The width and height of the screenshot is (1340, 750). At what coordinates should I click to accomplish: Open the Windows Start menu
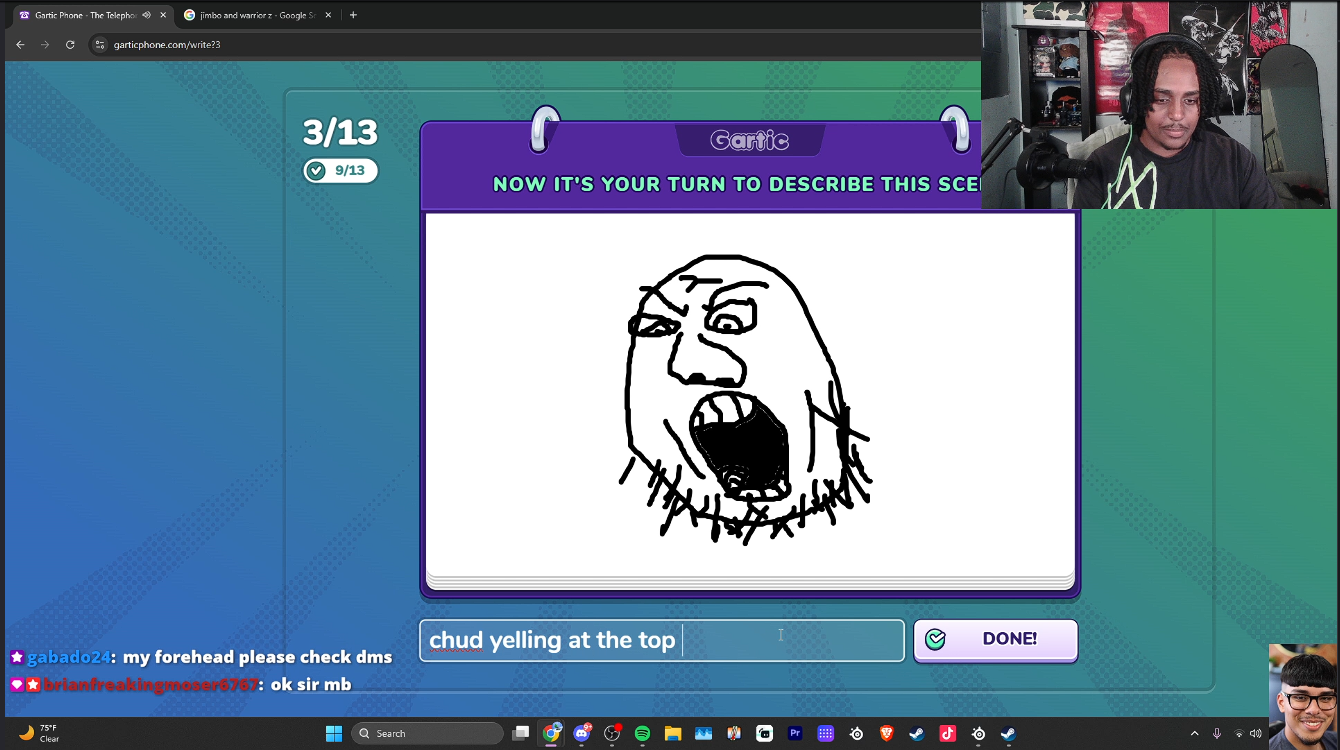click(x=334, y=733)
